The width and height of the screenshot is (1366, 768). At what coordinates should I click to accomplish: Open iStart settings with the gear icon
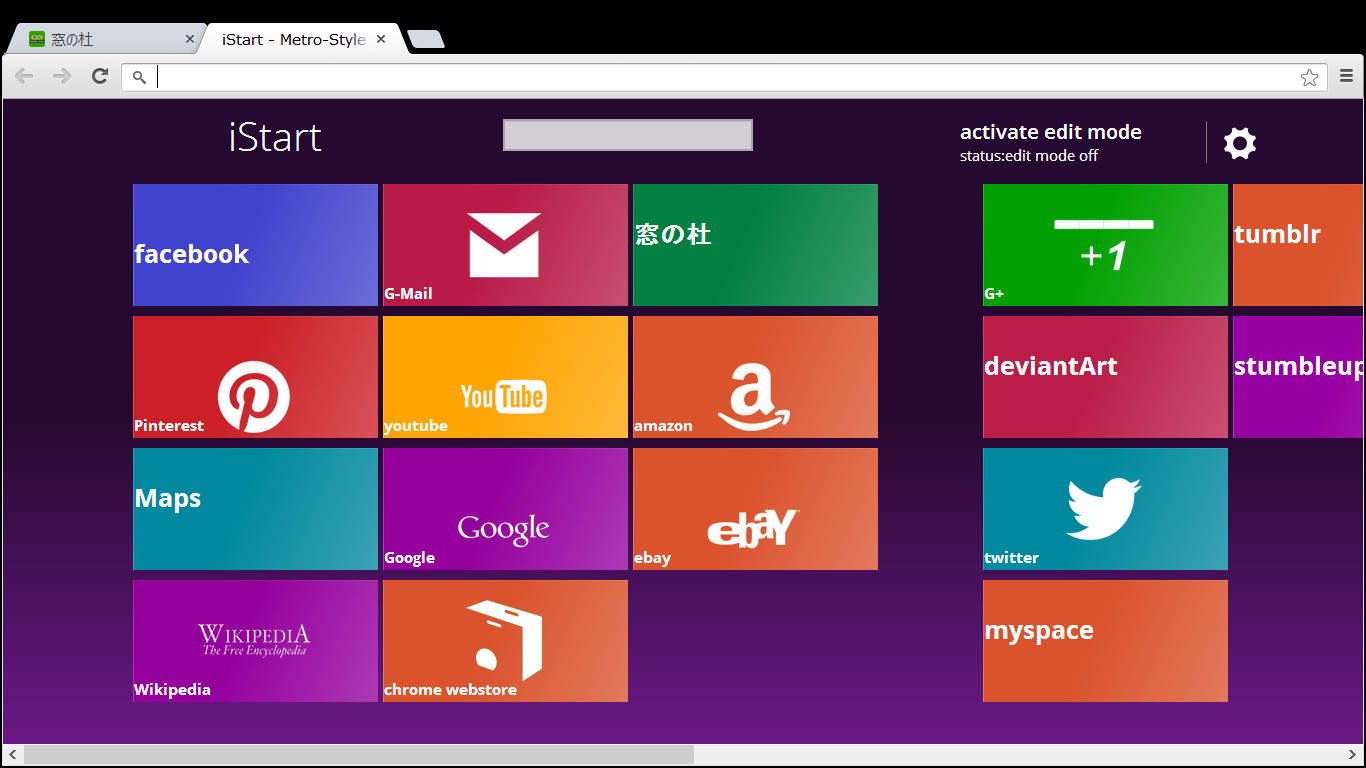click(1239, 142)
